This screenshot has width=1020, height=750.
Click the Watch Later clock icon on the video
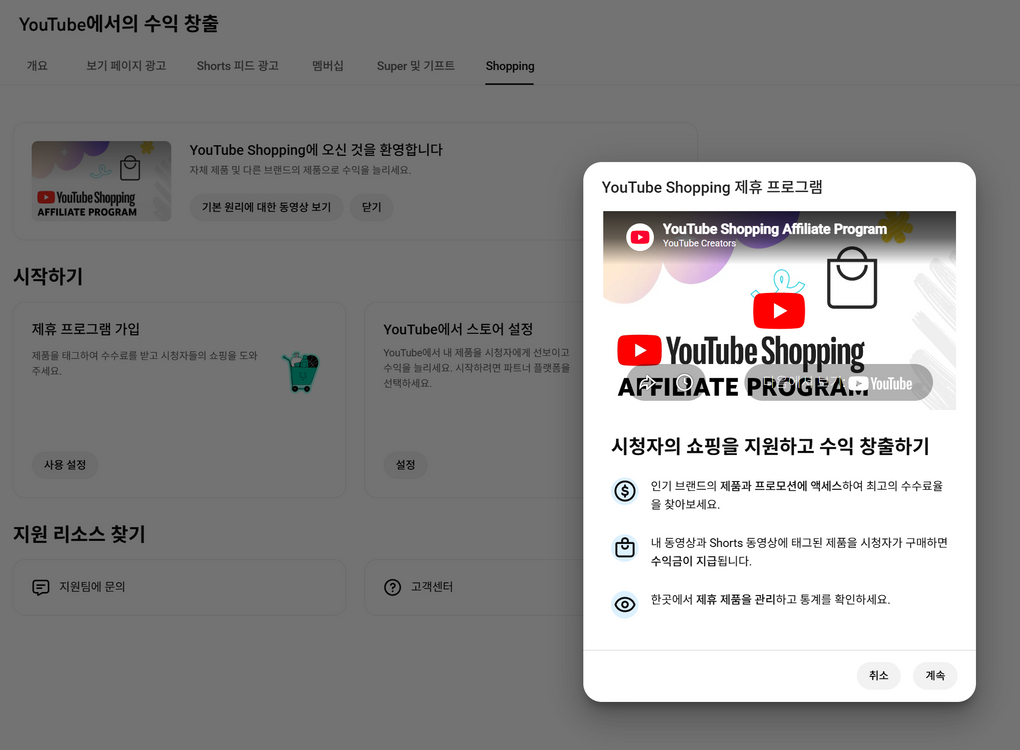click(685, 382)
